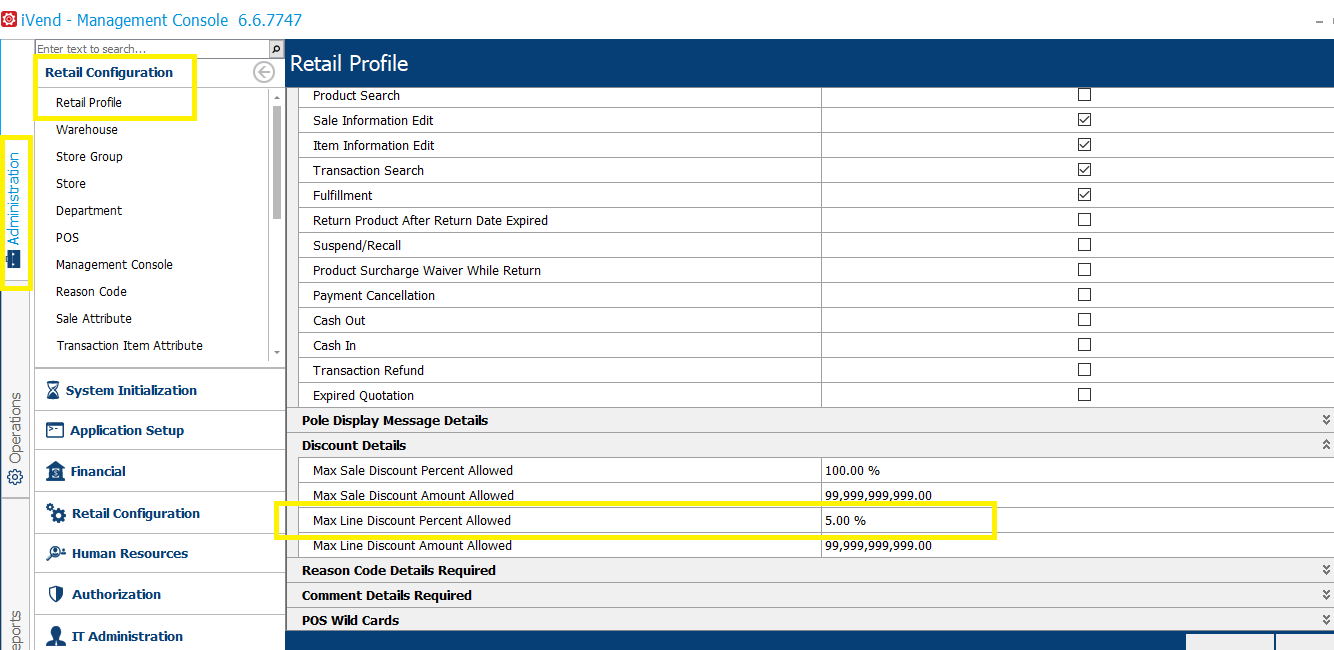Click the IT Administration person icon

(56, 636)
